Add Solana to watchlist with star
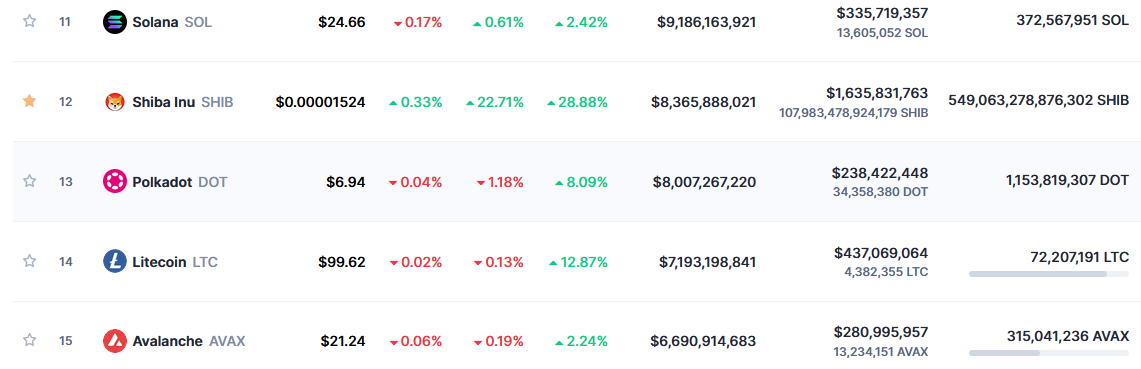Image resolution: width=1141 pixels, height=369 pixels. (29, 21)
